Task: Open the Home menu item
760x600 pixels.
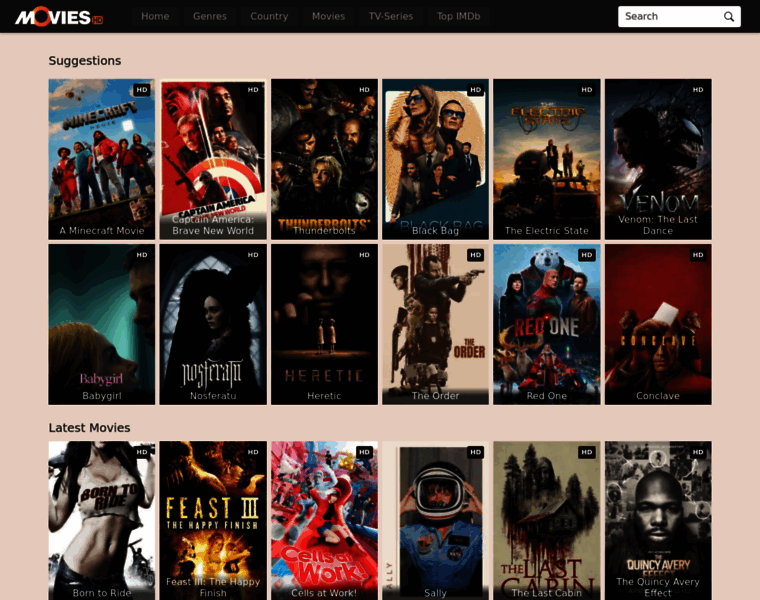Action: pos(155,16)
